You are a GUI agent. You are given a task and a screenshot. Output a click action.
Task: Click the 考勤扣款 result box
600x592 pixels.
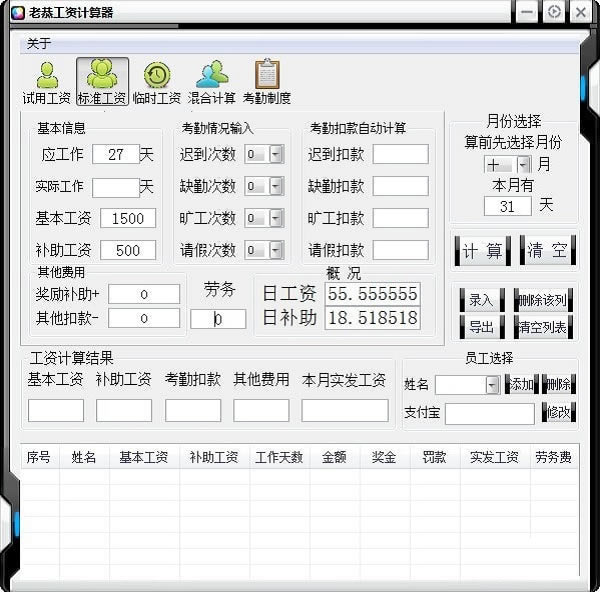tap(193, 411)
